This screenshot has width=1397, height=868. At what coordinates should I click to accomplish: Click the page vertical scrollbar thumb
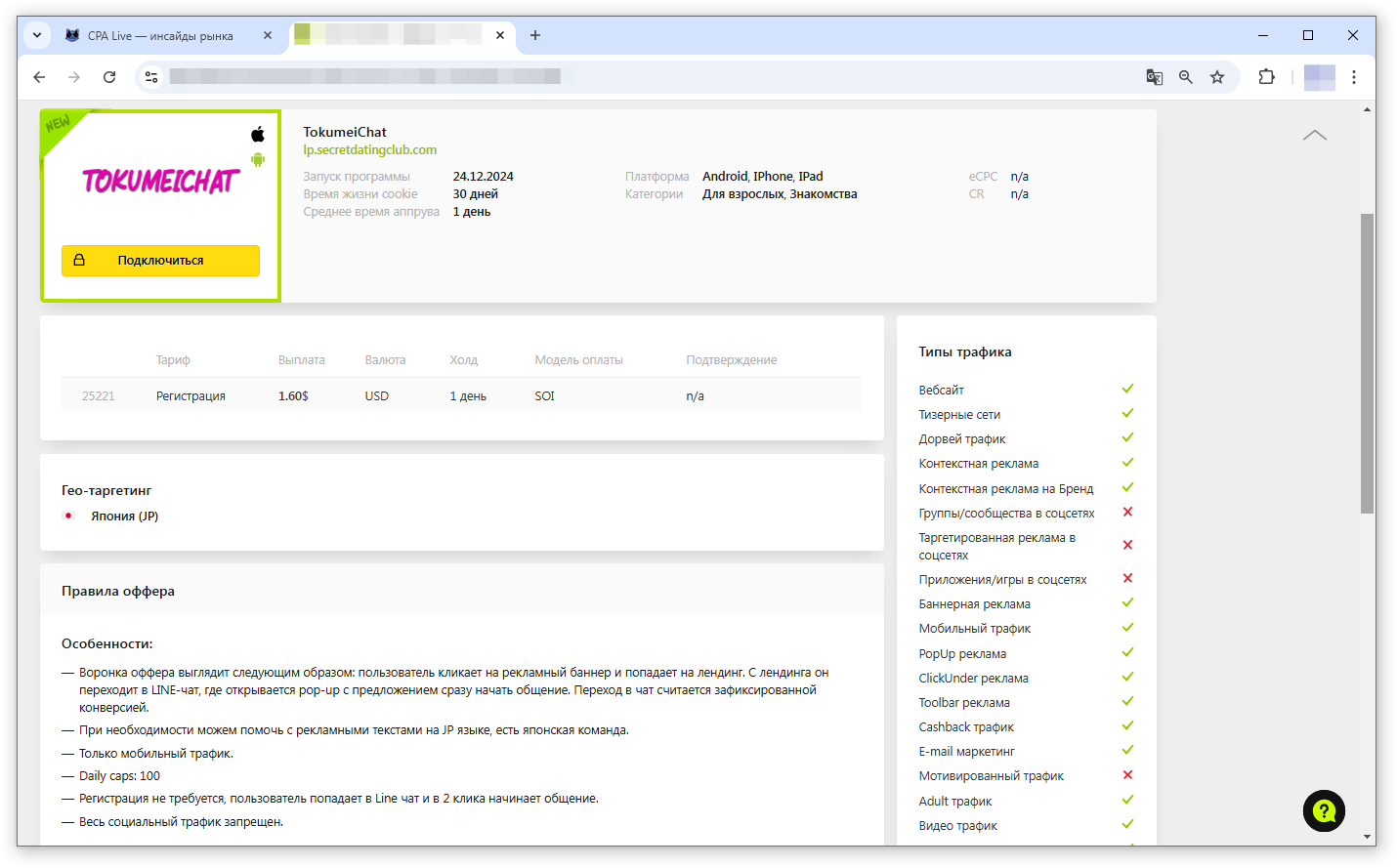[x=1367, y=363]
